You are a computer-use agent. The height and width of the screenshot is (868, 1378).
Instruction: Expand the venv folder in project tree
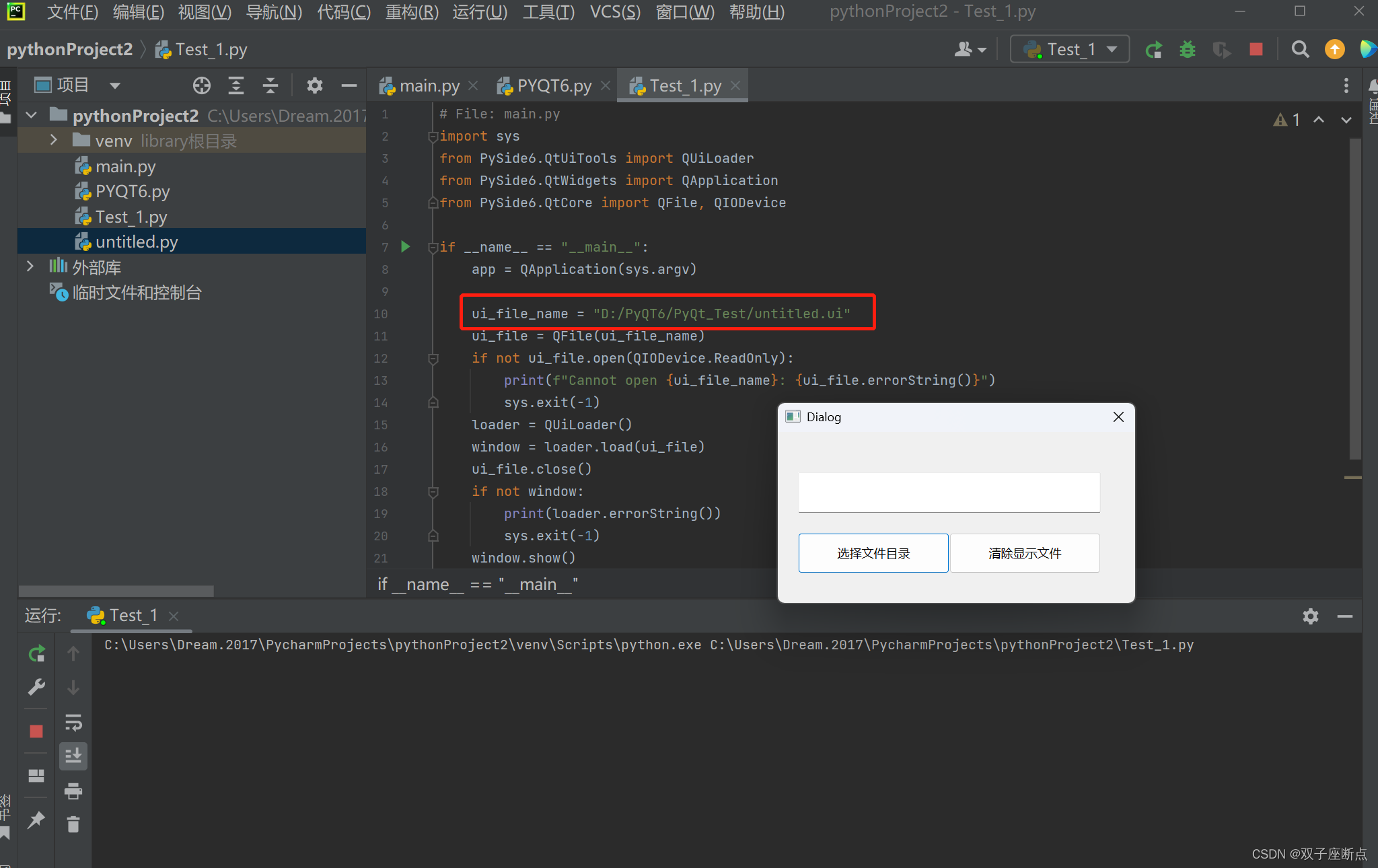point(54,141)
